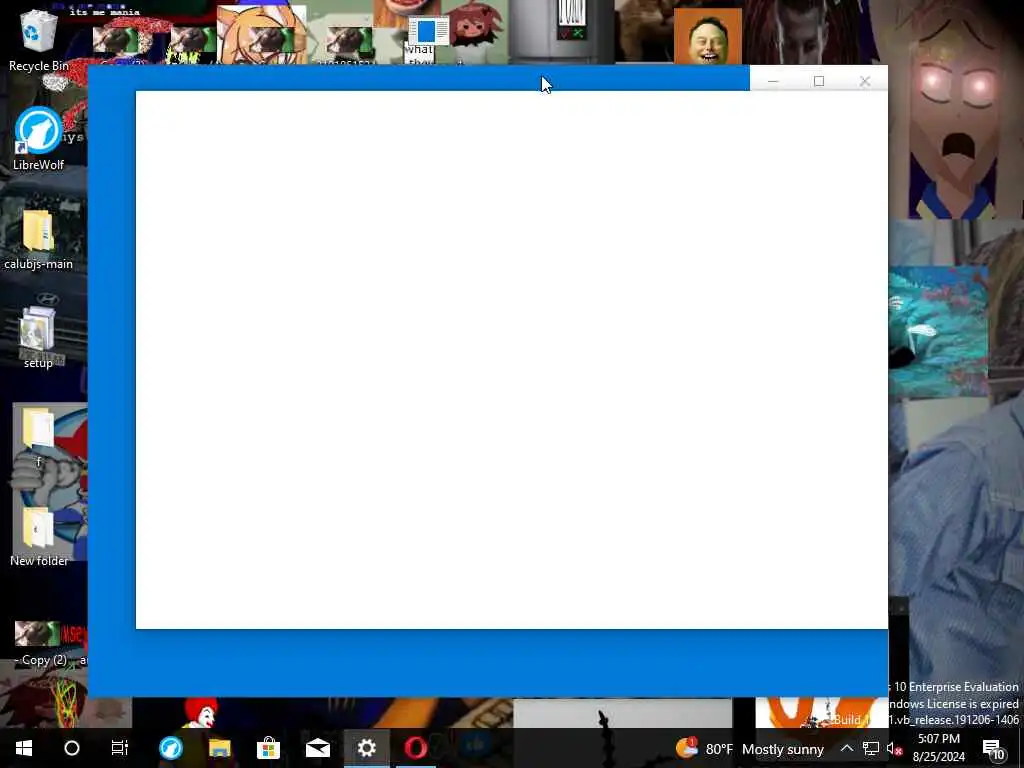Select the New folder desktop icon

[x=38, y=536]
